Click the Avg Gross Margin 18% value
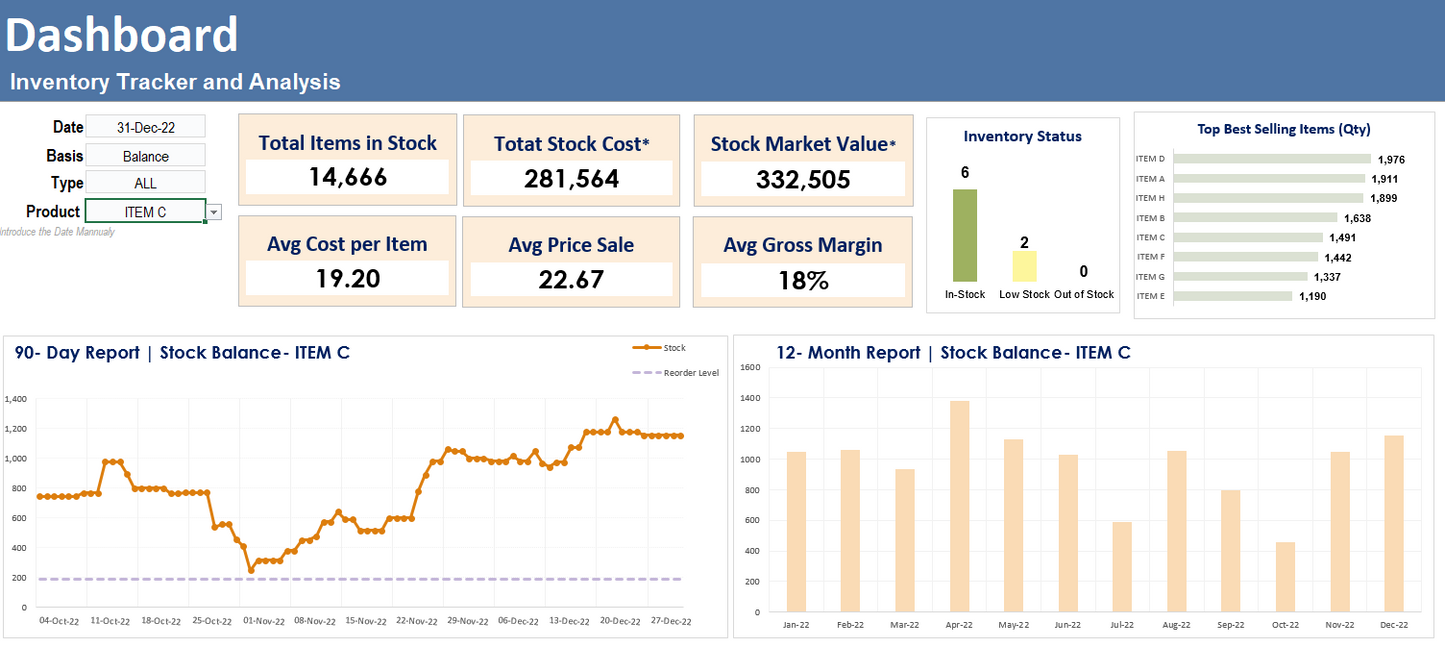 802,281
